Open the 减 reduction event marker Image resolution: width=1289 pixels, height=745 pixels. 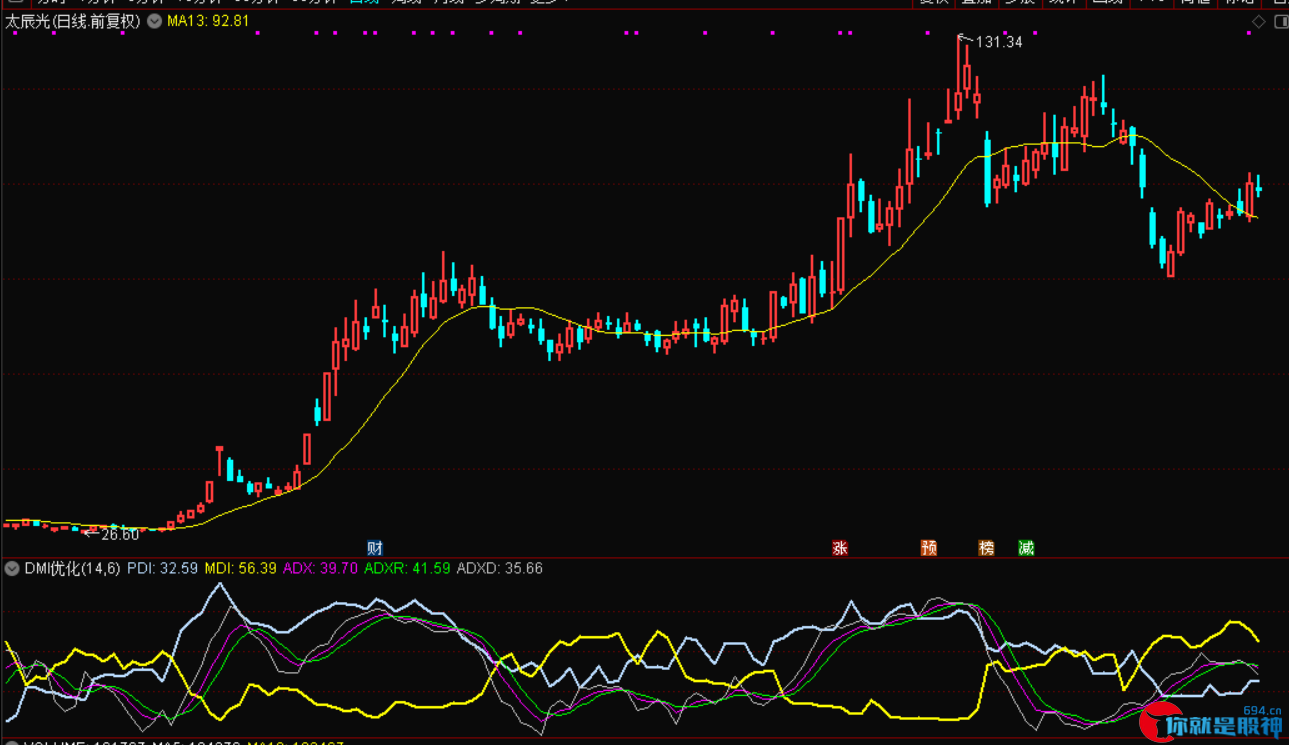pos(1026,548)
